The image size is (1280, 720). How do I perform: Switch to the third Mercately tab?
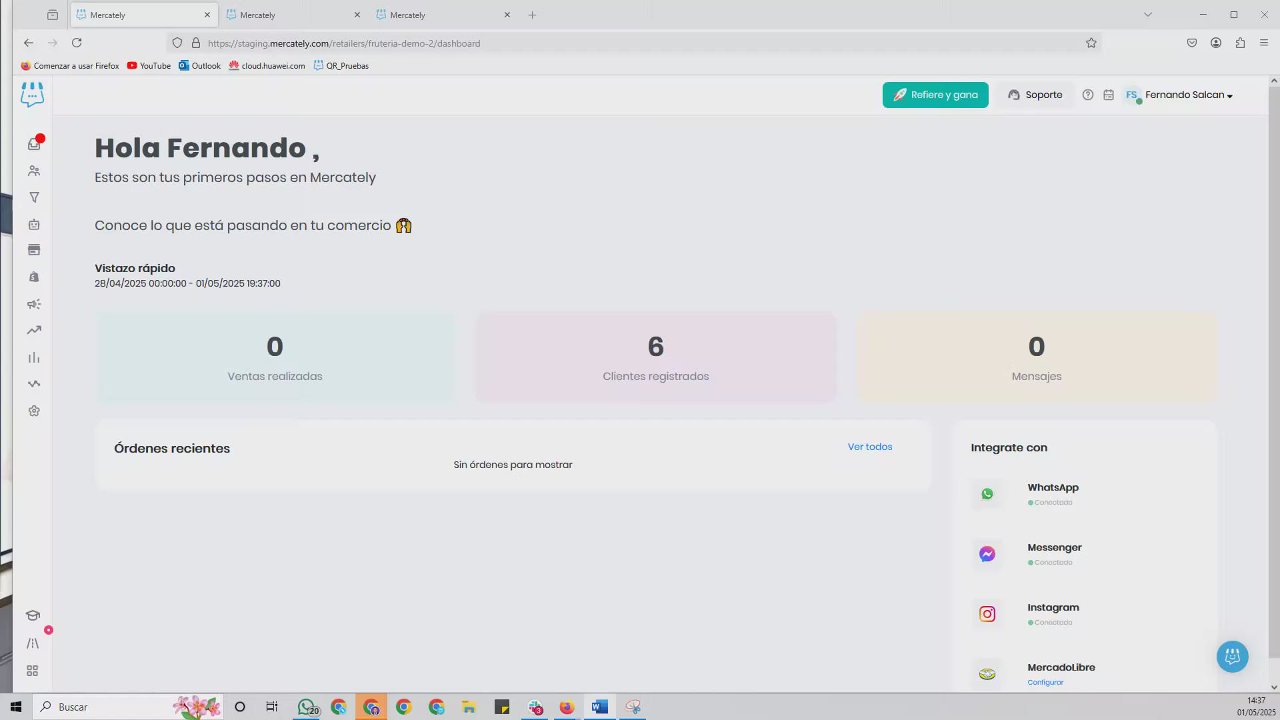[443, 15]
